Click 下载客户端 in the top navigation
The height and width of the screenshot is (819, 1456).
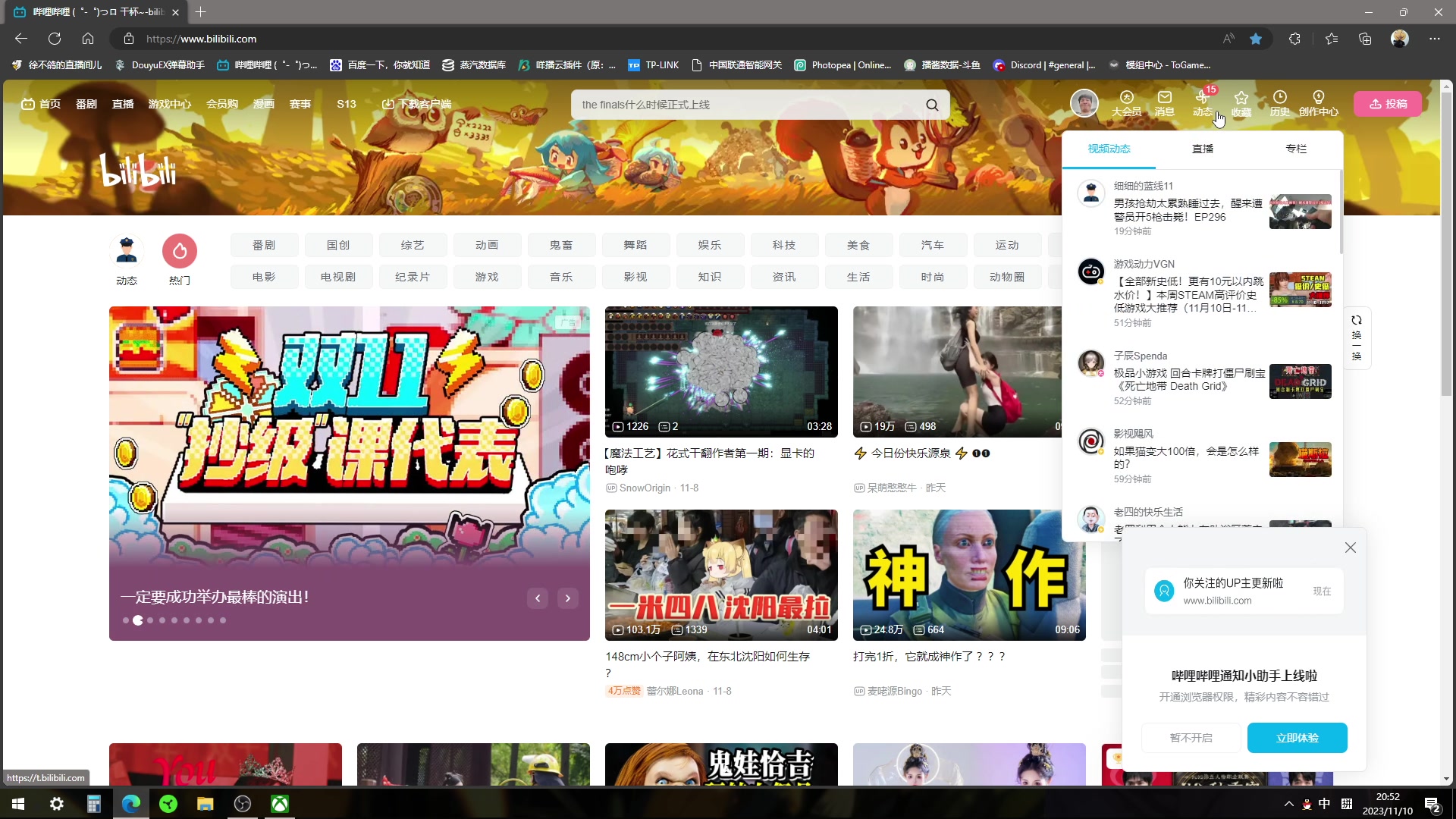pos(416,104)
